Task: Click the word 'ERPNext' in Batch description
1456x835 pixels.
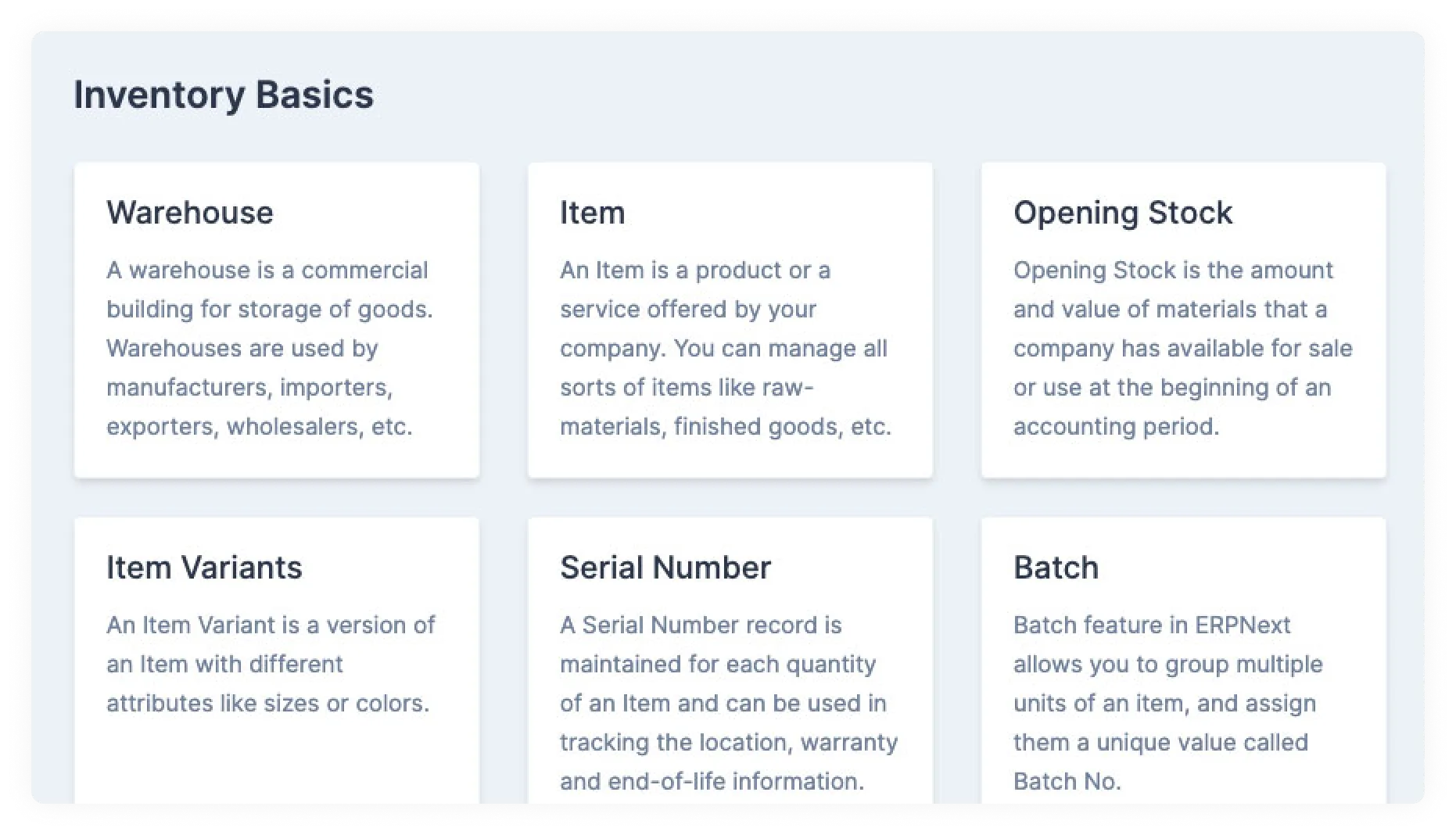Action: coord(1243,625)
